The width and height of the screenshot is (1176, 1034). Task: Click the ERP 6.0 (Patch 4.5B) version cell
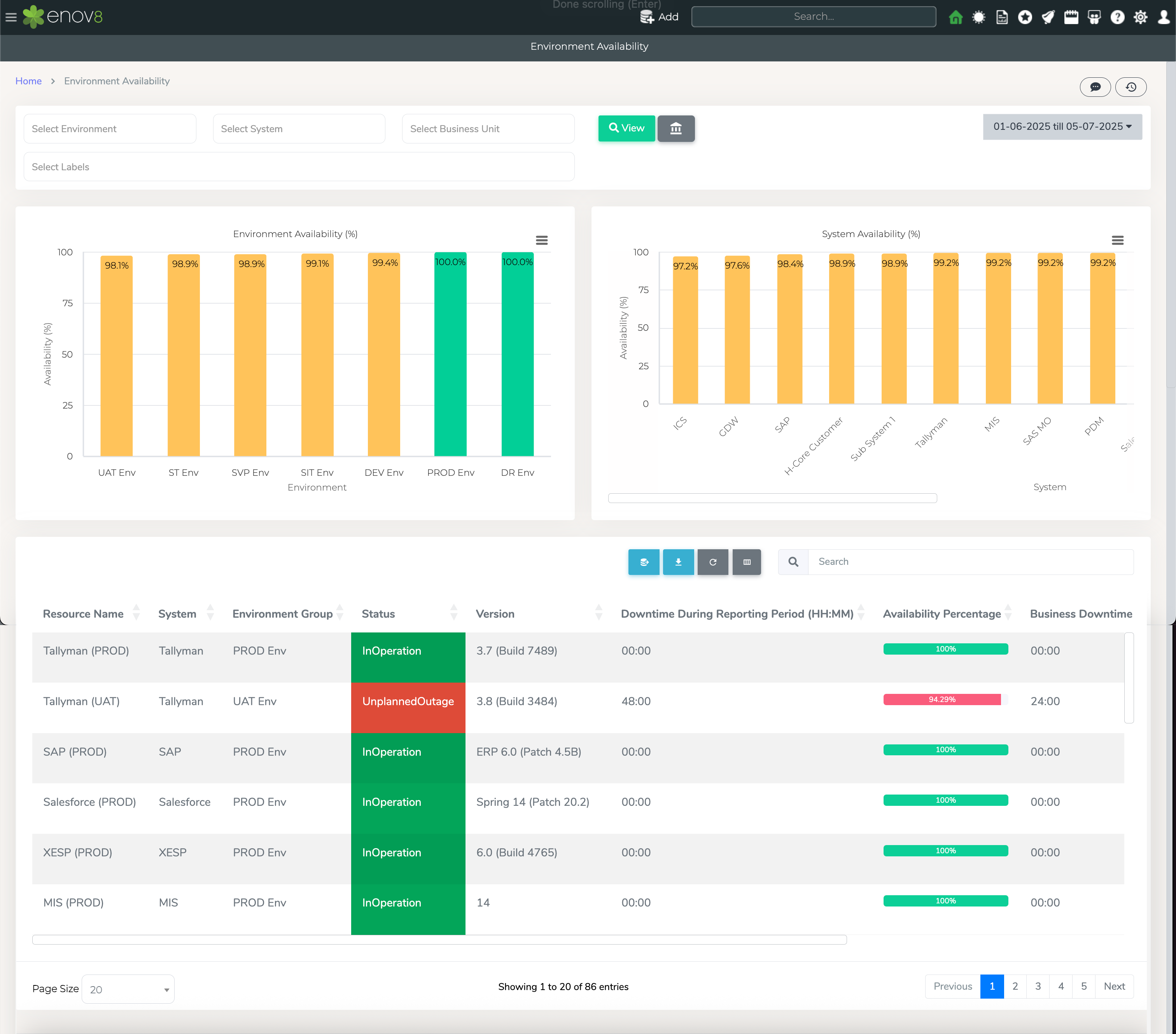529,752
